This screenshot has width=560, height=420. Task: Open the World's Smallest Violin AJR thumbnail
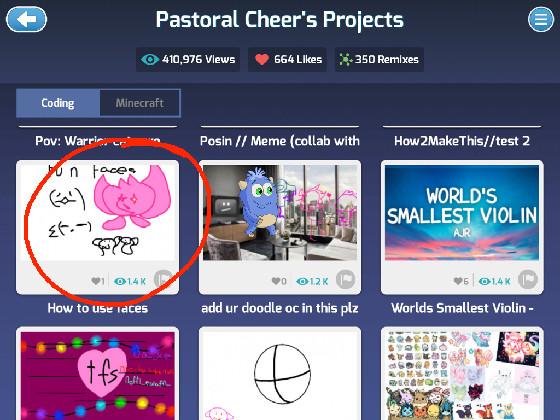click(x=462, y=212)
